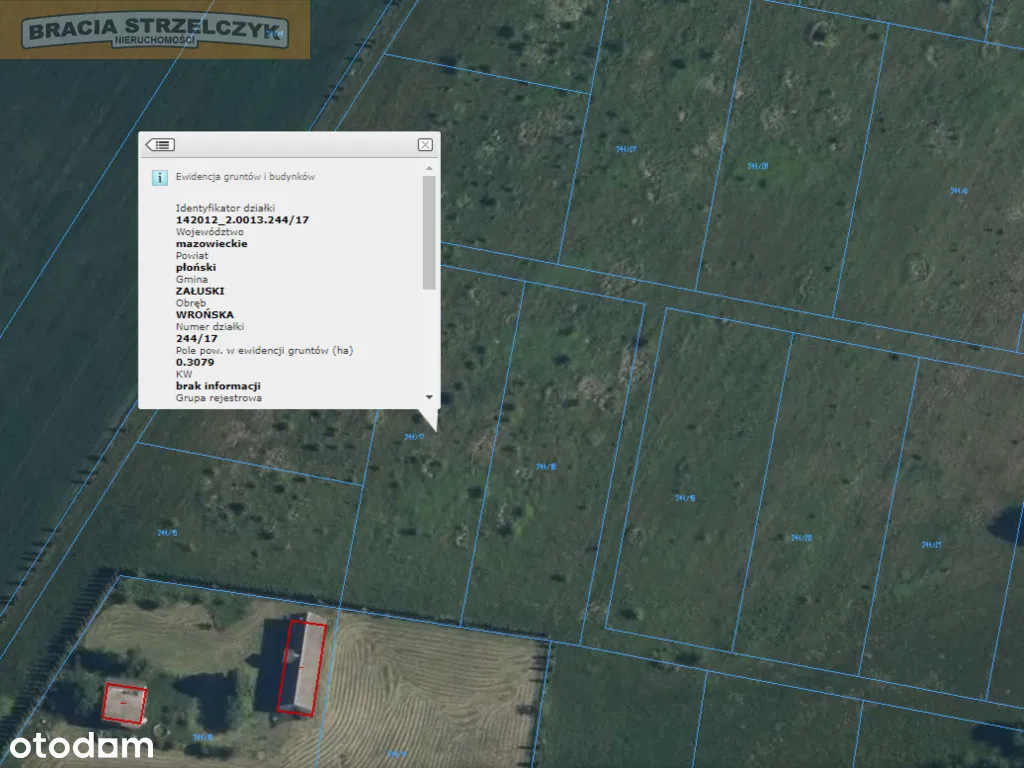Select parcel labeled 244/19 on map

tap(685, 497)
